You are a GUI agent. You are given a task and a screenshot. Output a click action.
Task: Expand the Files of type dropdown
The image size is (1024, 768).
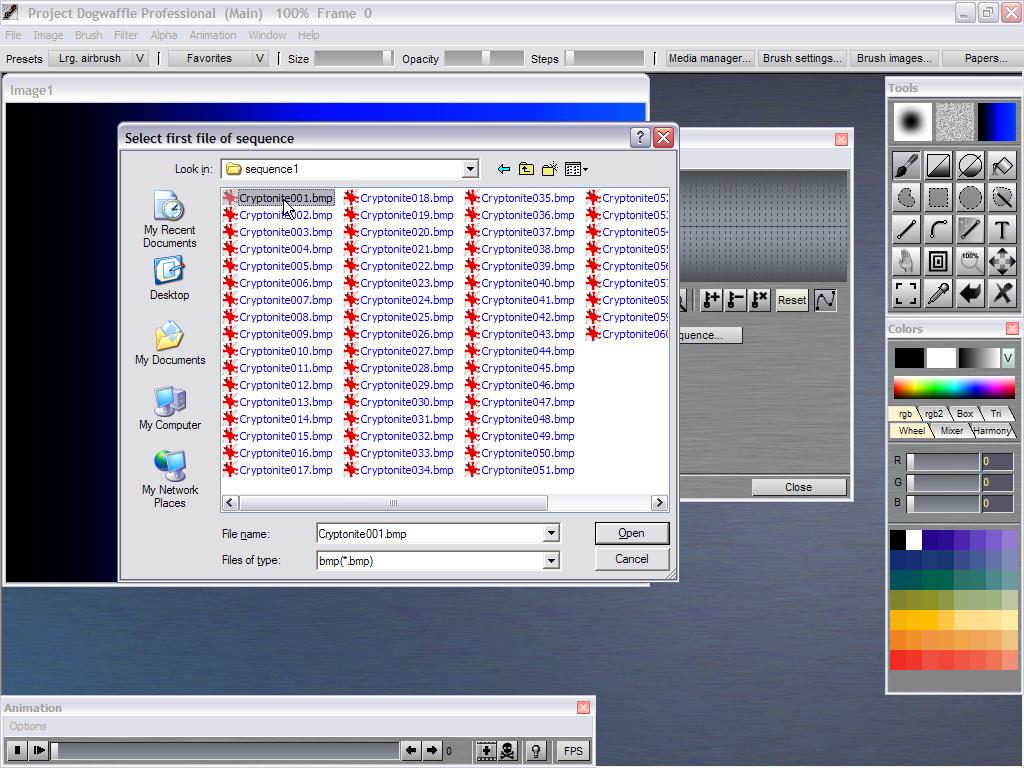click(550, 560)
